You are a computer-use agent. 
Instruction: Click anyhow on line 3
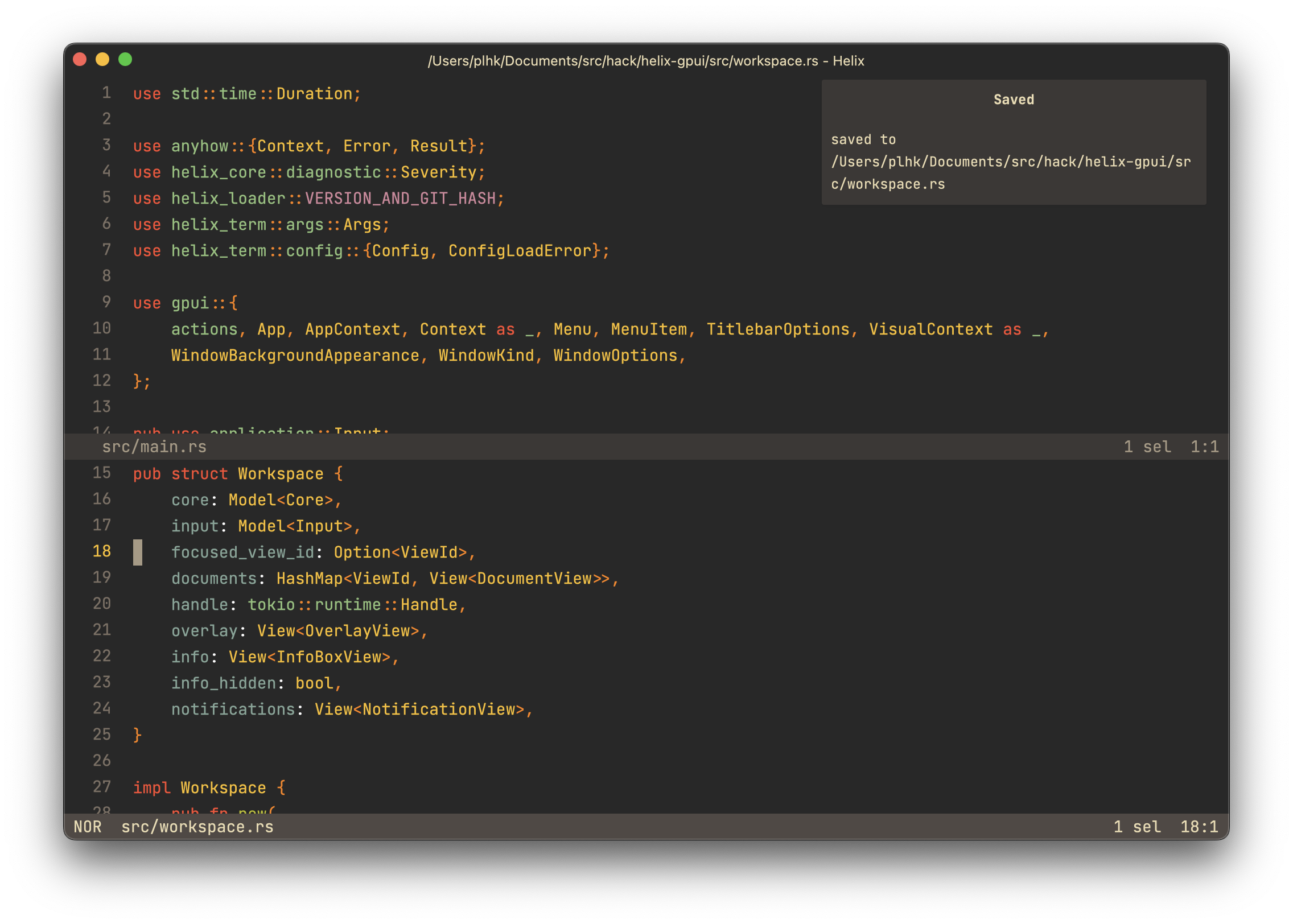pos(200,146)
